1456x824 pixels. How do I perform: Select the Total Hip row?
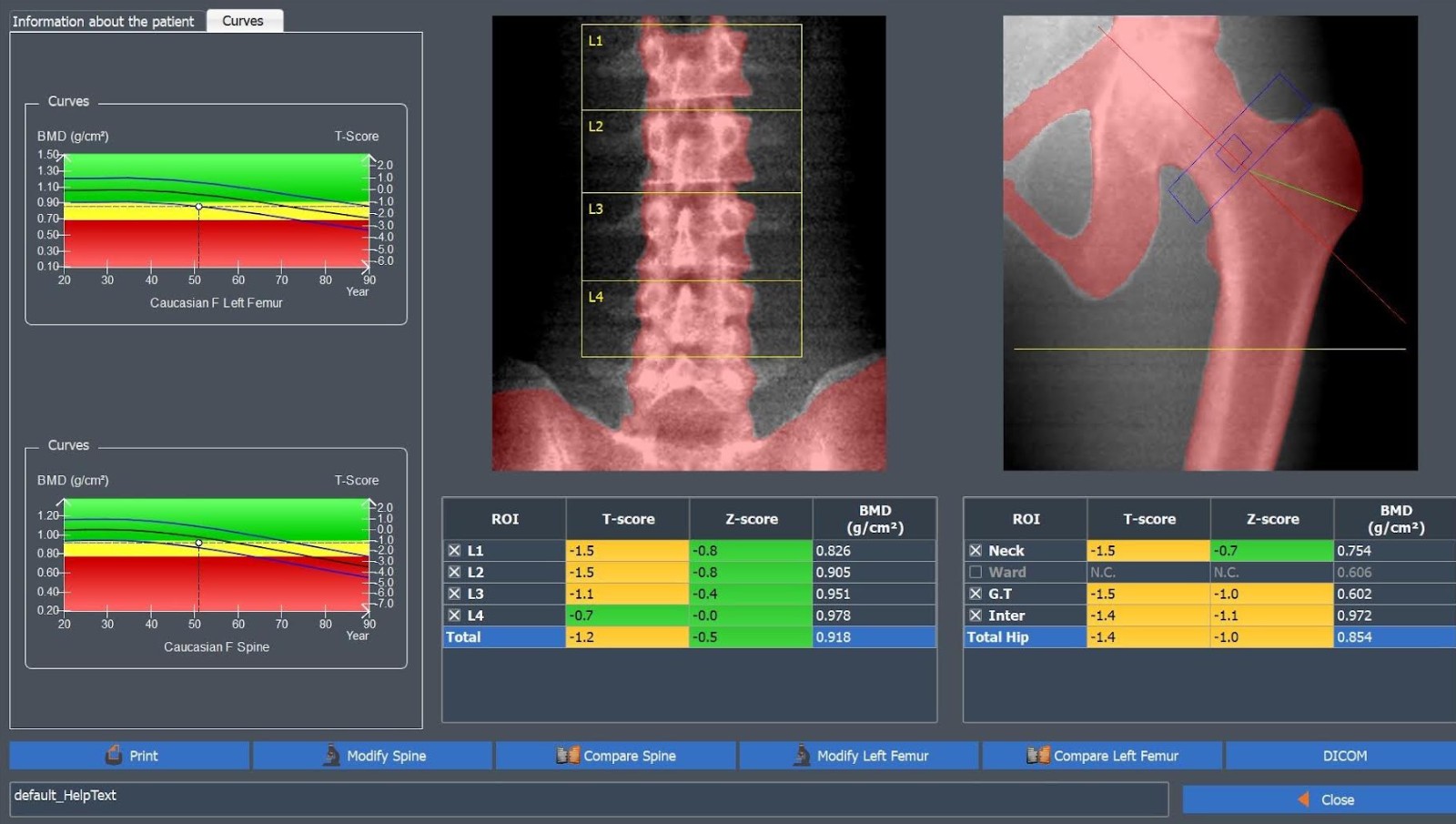(1210, 637)
